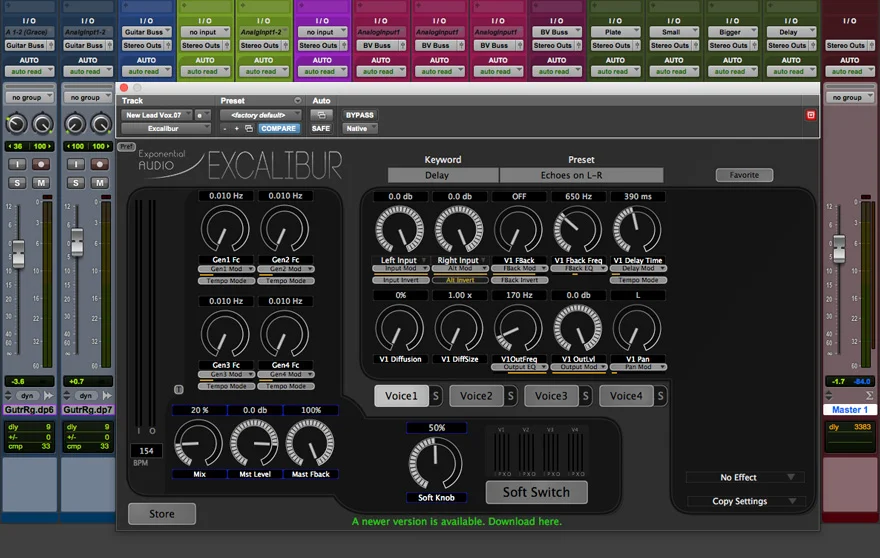
Task: Click the small T tempo icon near BPM
Action: (x=178, y=389)
